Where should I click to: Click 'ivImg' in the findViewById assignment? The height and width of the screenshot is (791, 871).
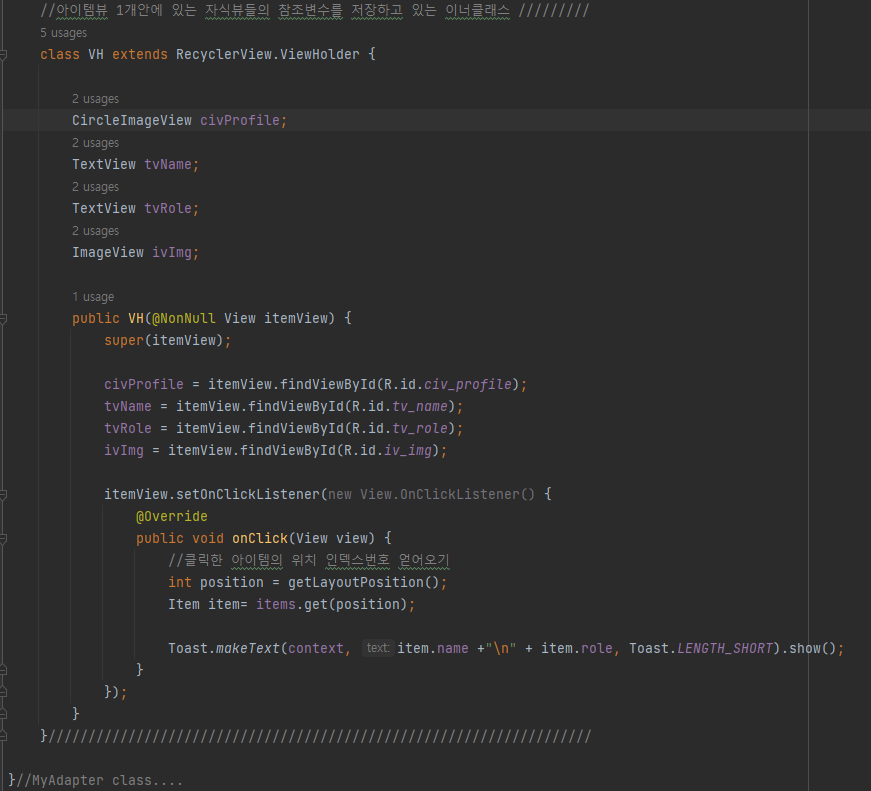click(124, 450)
